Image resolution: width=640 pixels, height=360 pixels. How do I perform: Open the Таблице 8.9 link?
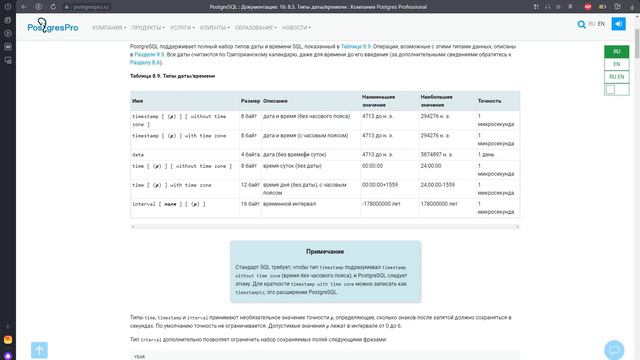356,47
